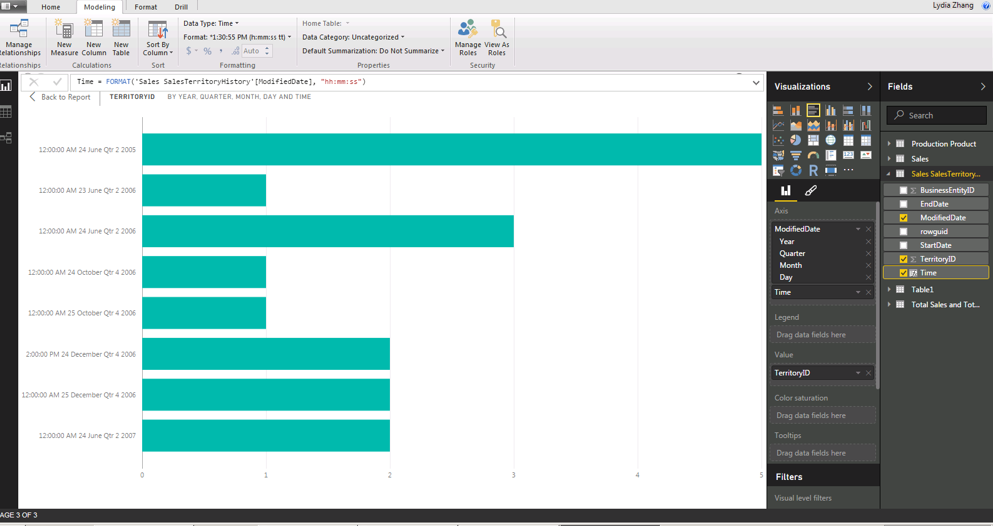Open more visualizations via ellipsis
Image resolution: width=997 pixels, height=526 pixels.
848,170
